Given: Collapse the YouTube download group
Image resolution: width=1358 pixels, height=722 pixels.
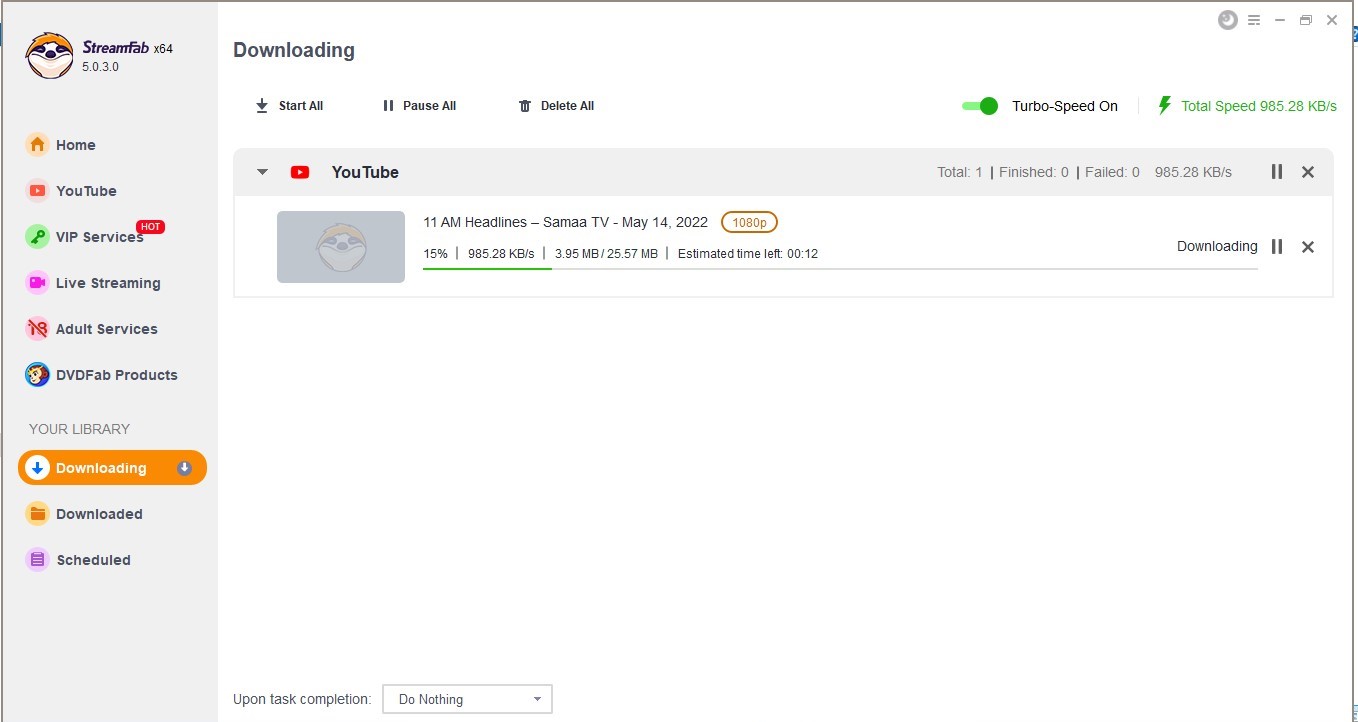Looking at the screenshot, I should 262,172.
